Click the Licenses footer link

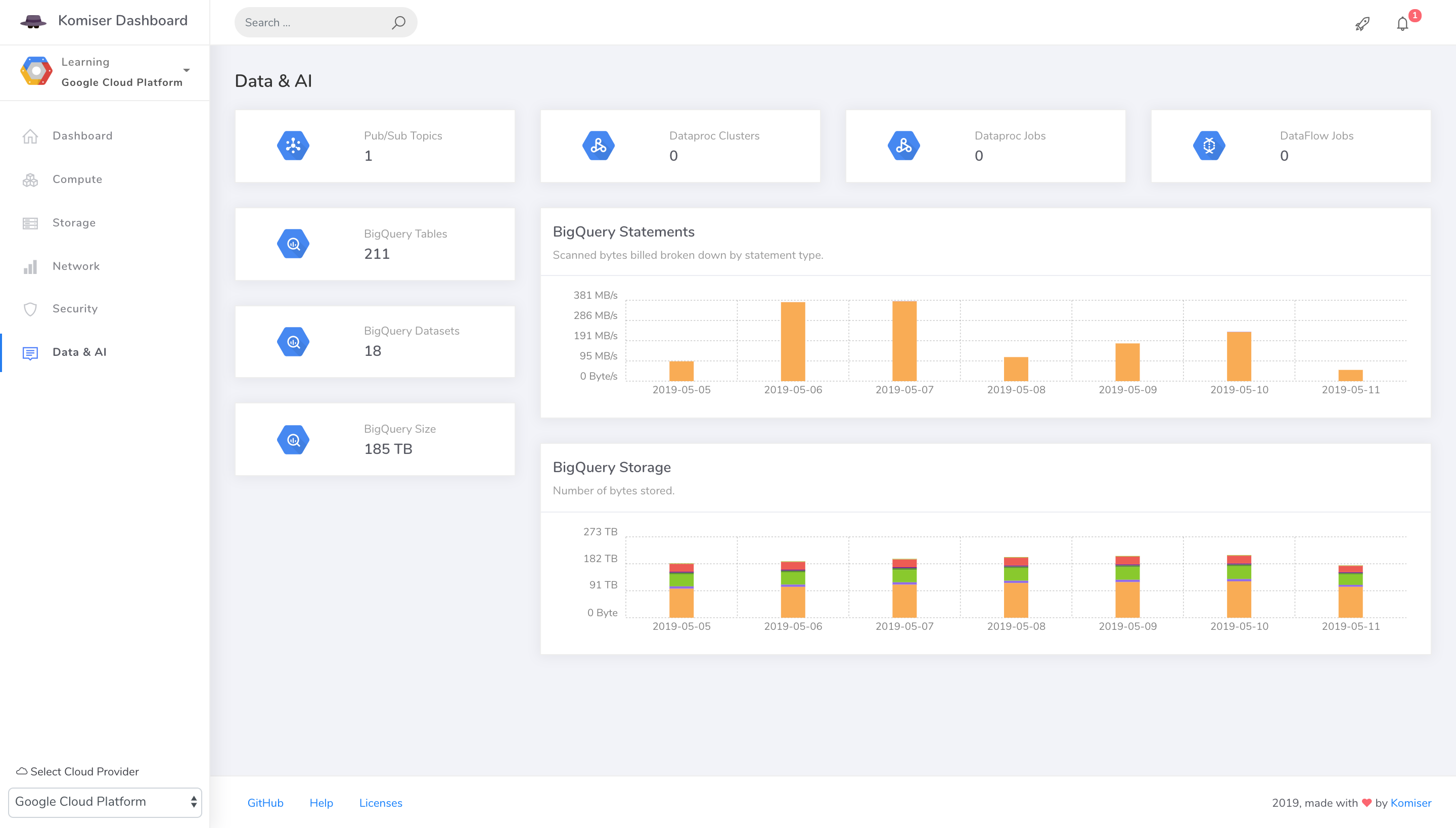click(381, 803)
